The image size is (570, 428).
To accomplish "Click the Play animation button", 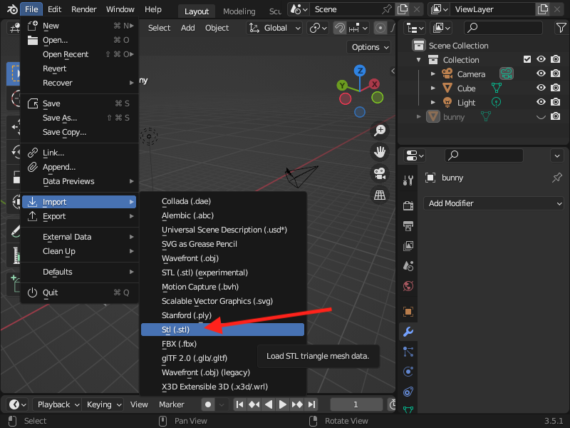I will pos(282,404).
